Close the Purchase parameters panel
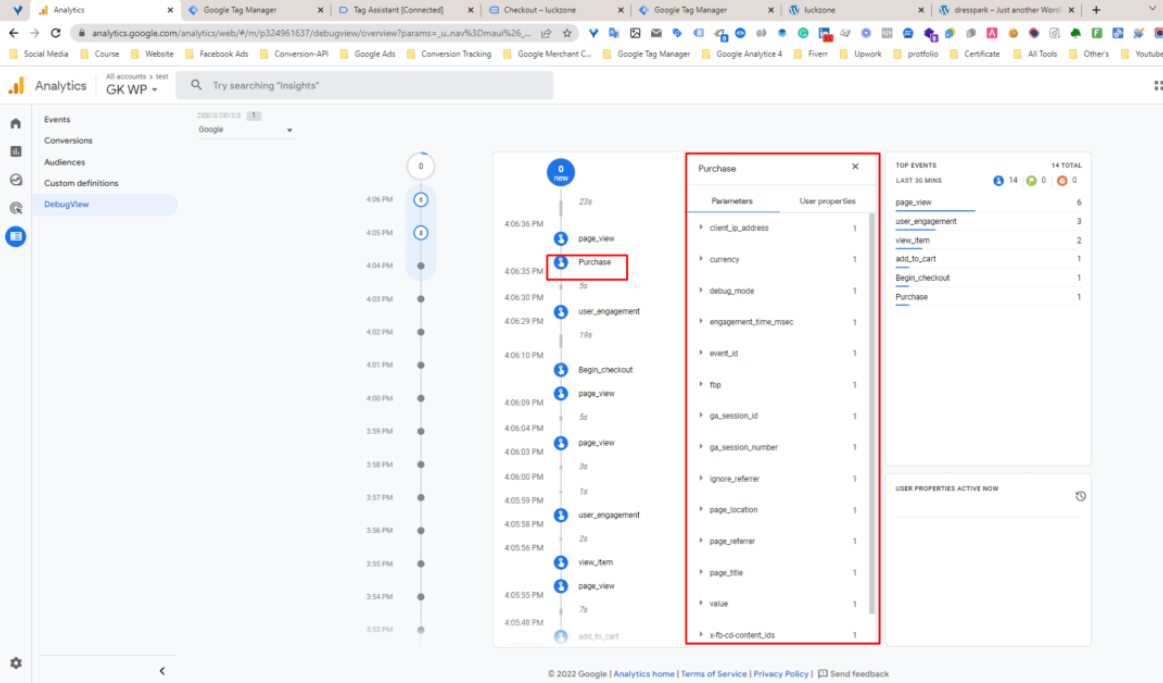 [855, 167]
